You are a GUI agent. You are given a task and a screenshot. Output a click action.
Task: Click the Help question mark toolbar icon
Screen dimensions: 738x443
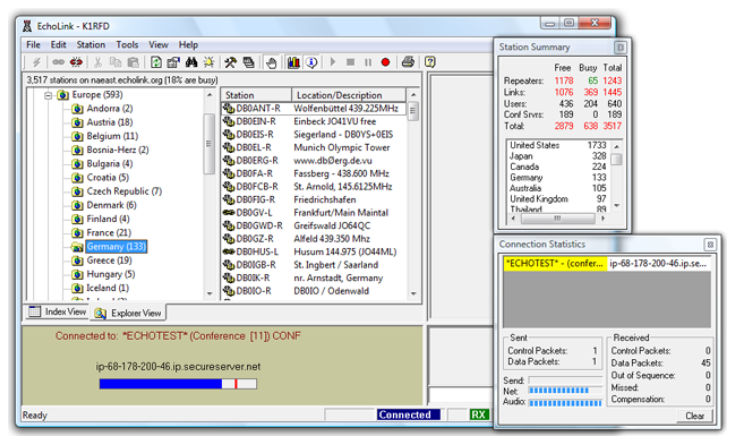coord(430,62)
